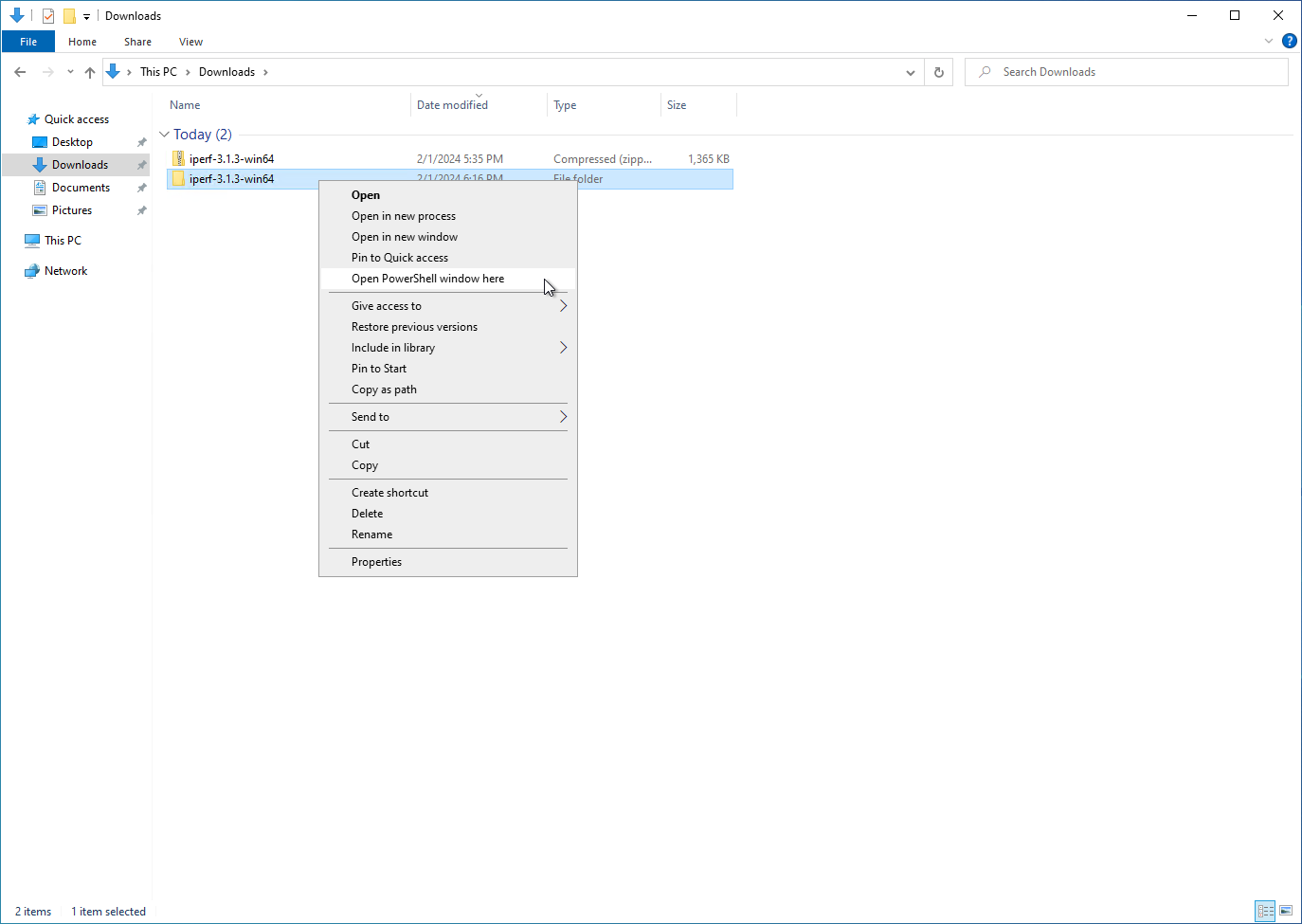Screen dimensions: 1302x924
Task: Open the Recent locations dropdown arrow
Action: click(x=70, y=72)
